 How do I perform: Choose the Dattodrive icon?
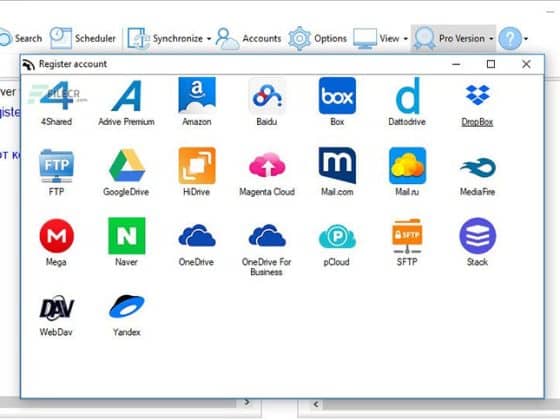coord(408,96)
